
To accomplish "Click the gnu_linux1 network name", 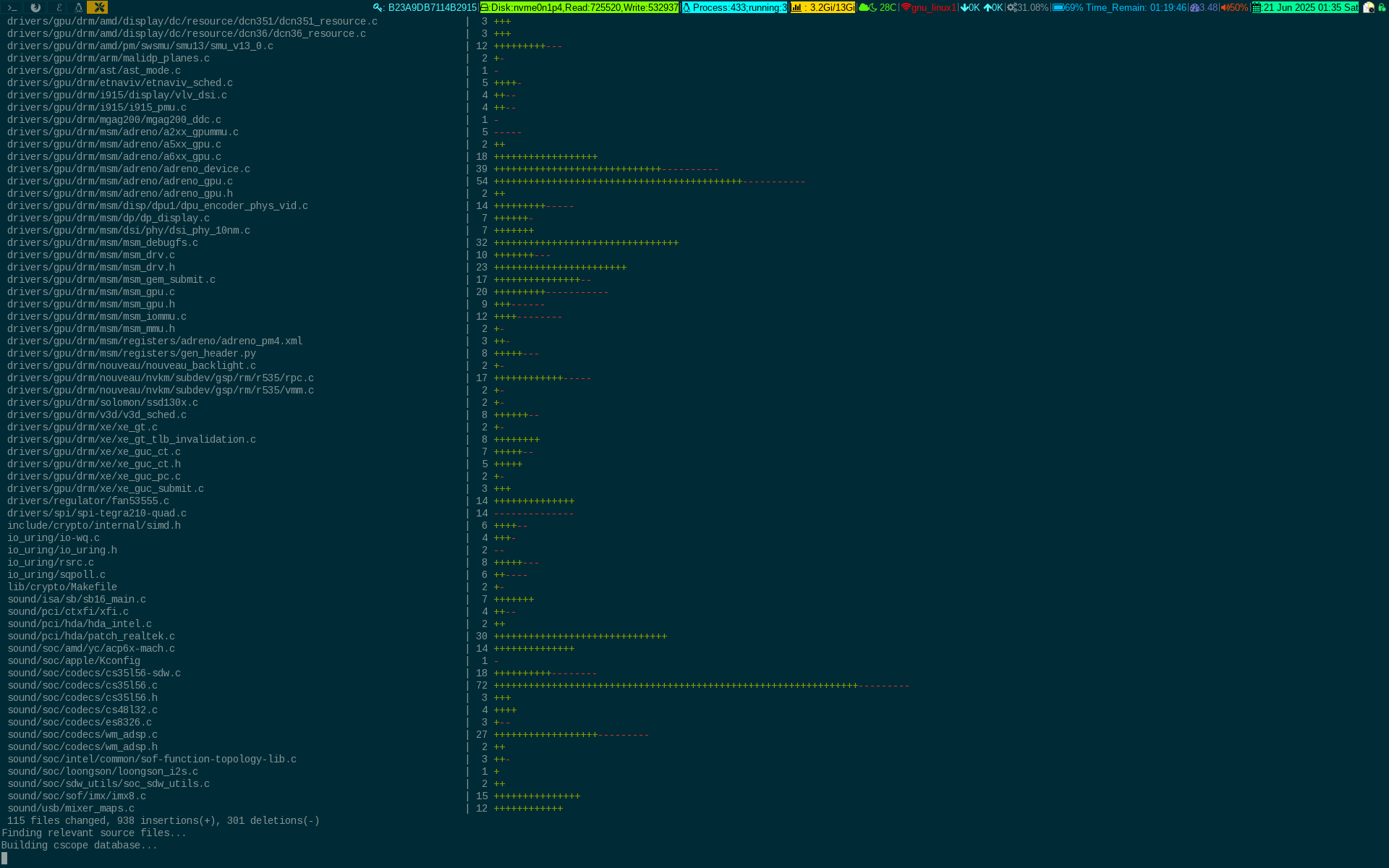I will tap(934, 7).
